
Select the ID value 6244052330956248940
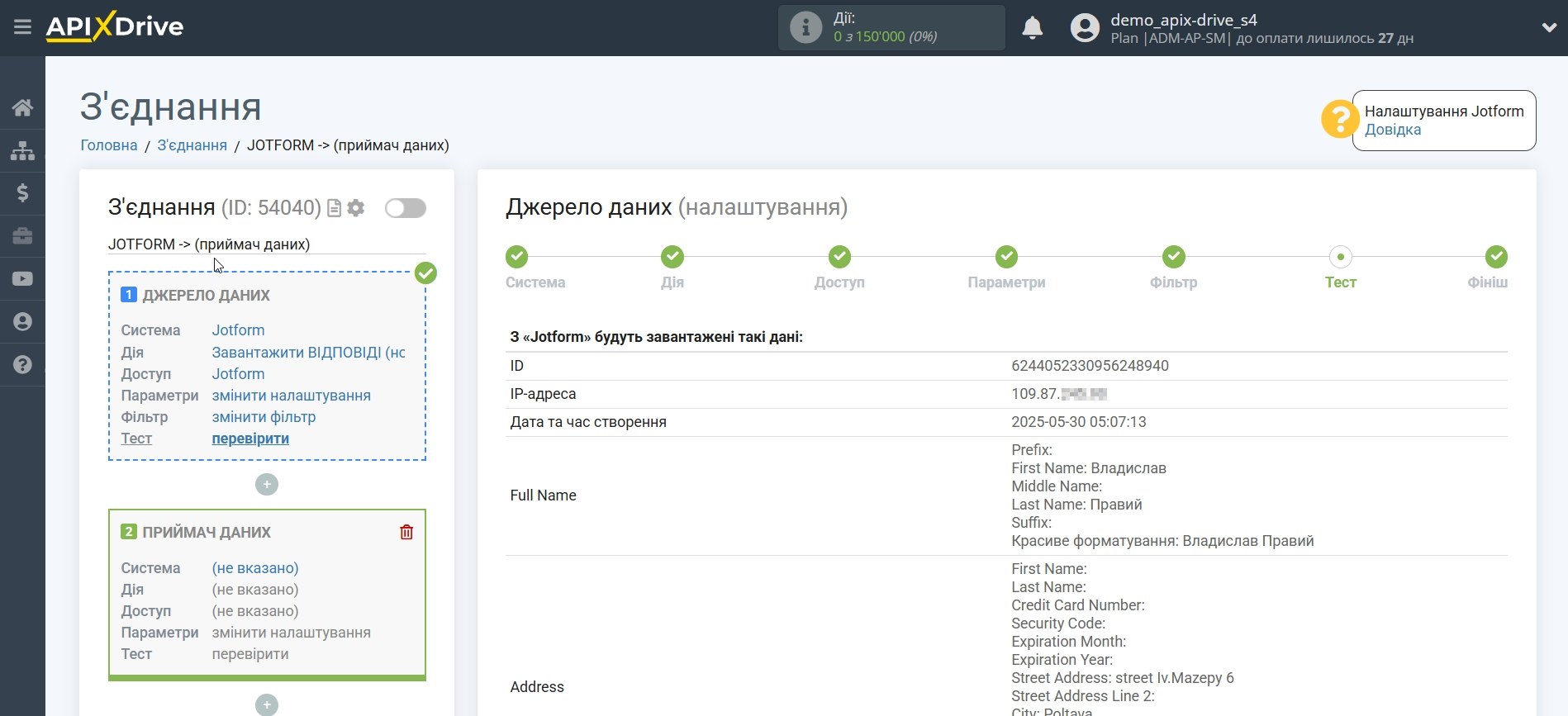(1090, 366)
